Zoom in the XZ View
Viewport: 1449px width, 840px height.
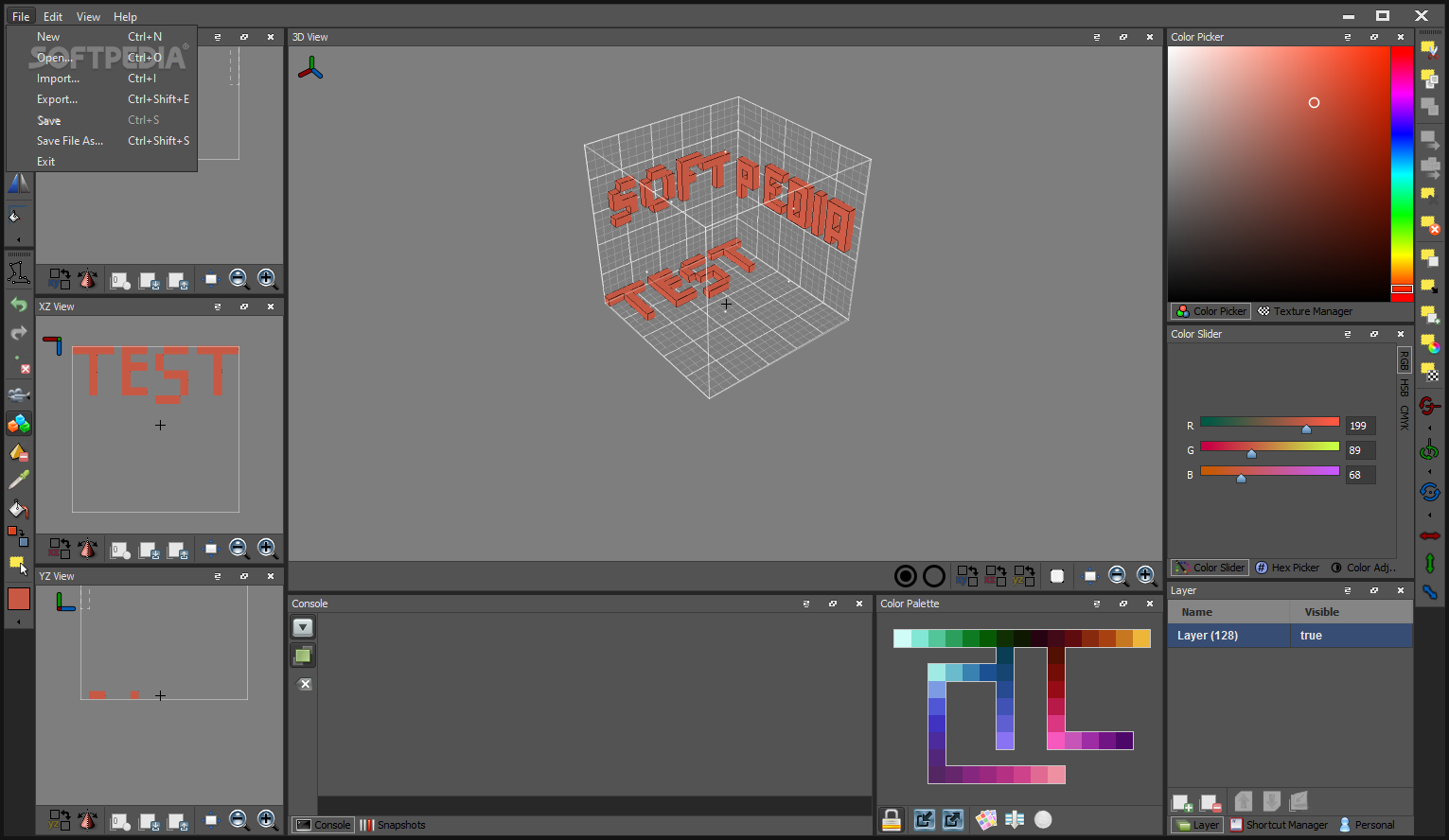click(x=267, y=548)
